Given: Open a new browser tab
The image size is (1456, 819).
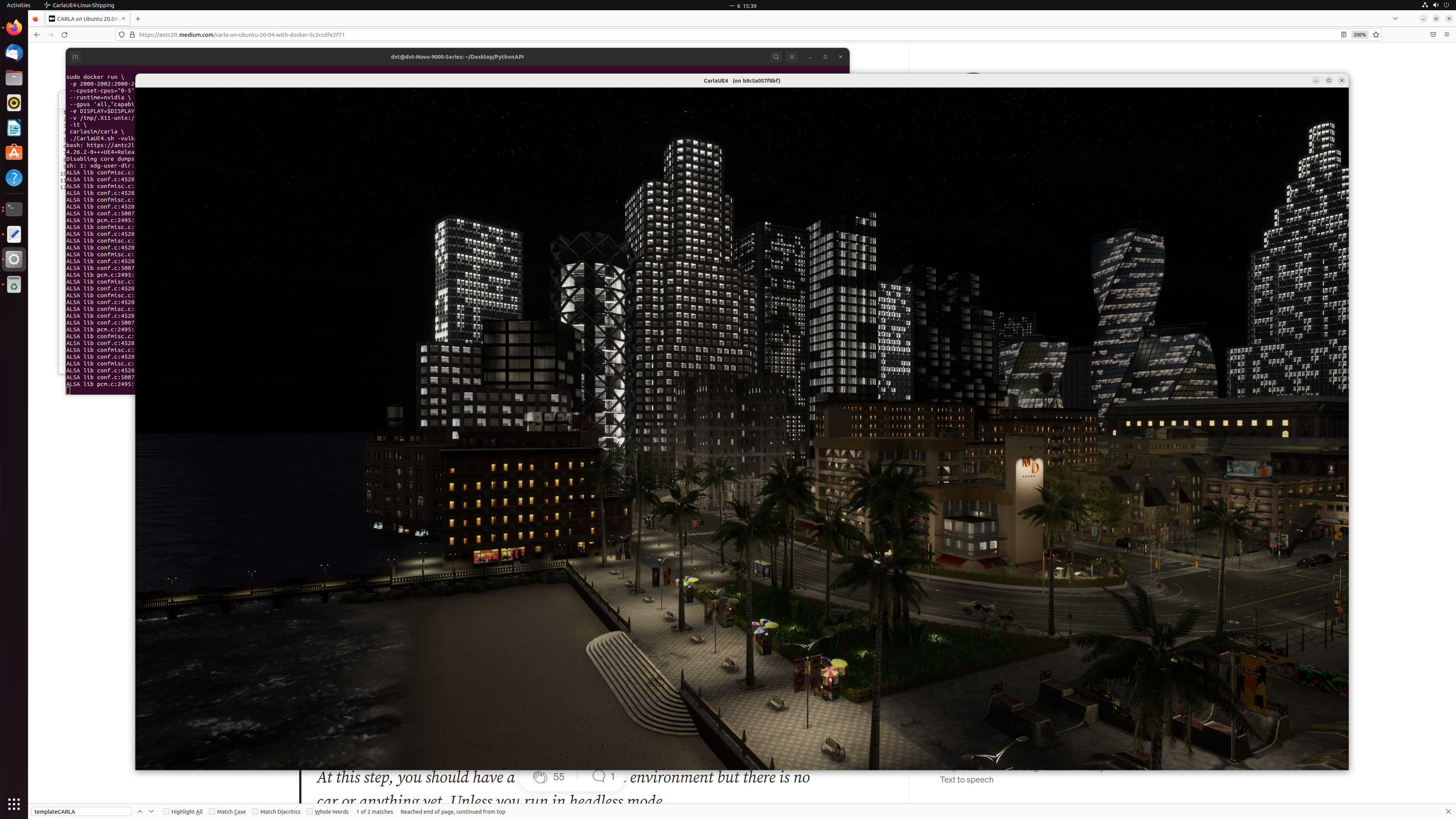Looking at the screenshot, I should click(138, 19).
